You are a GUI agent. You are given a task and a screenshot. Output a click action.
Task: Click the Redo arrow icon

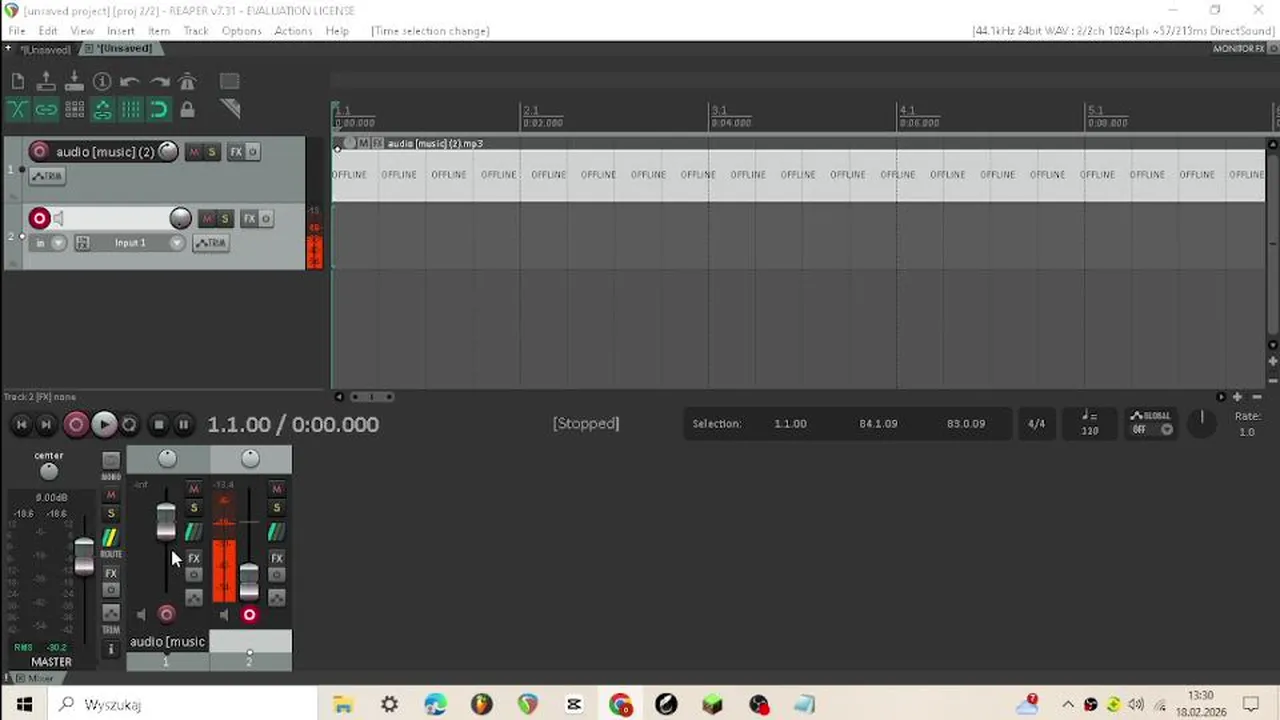159,82
